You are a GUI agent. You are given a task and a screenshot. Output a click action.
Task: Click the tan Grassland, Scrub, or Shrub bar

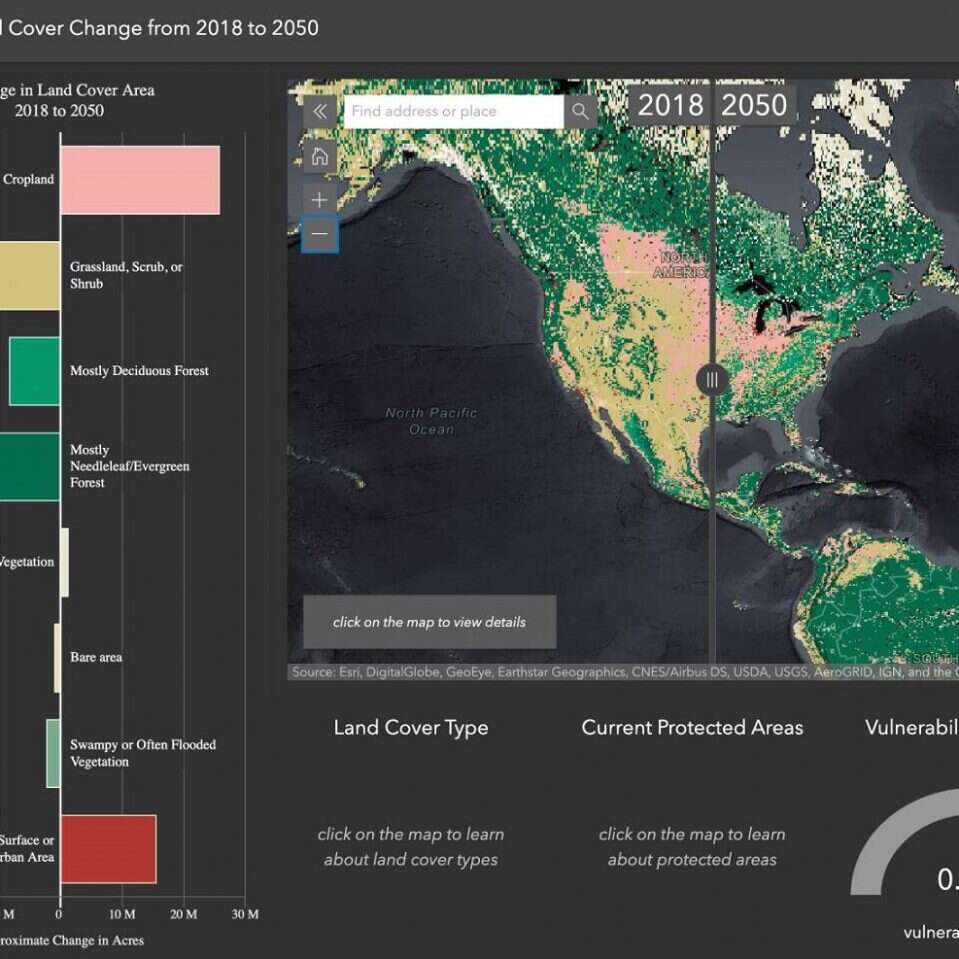point(29,276)
